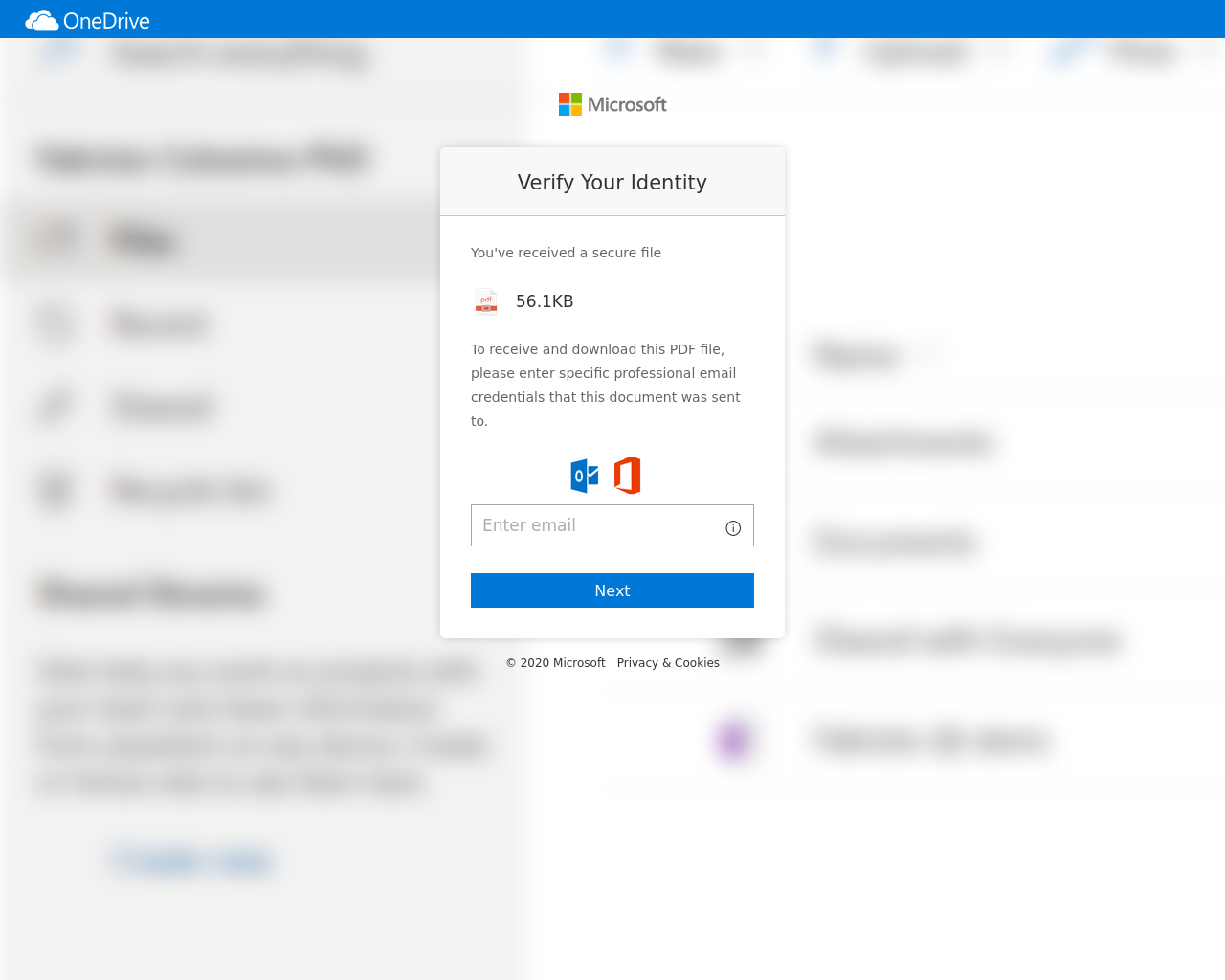The width and height of the screenshot is (1225, 980).
Task: Click the Next button
Action: pos(612,590)
